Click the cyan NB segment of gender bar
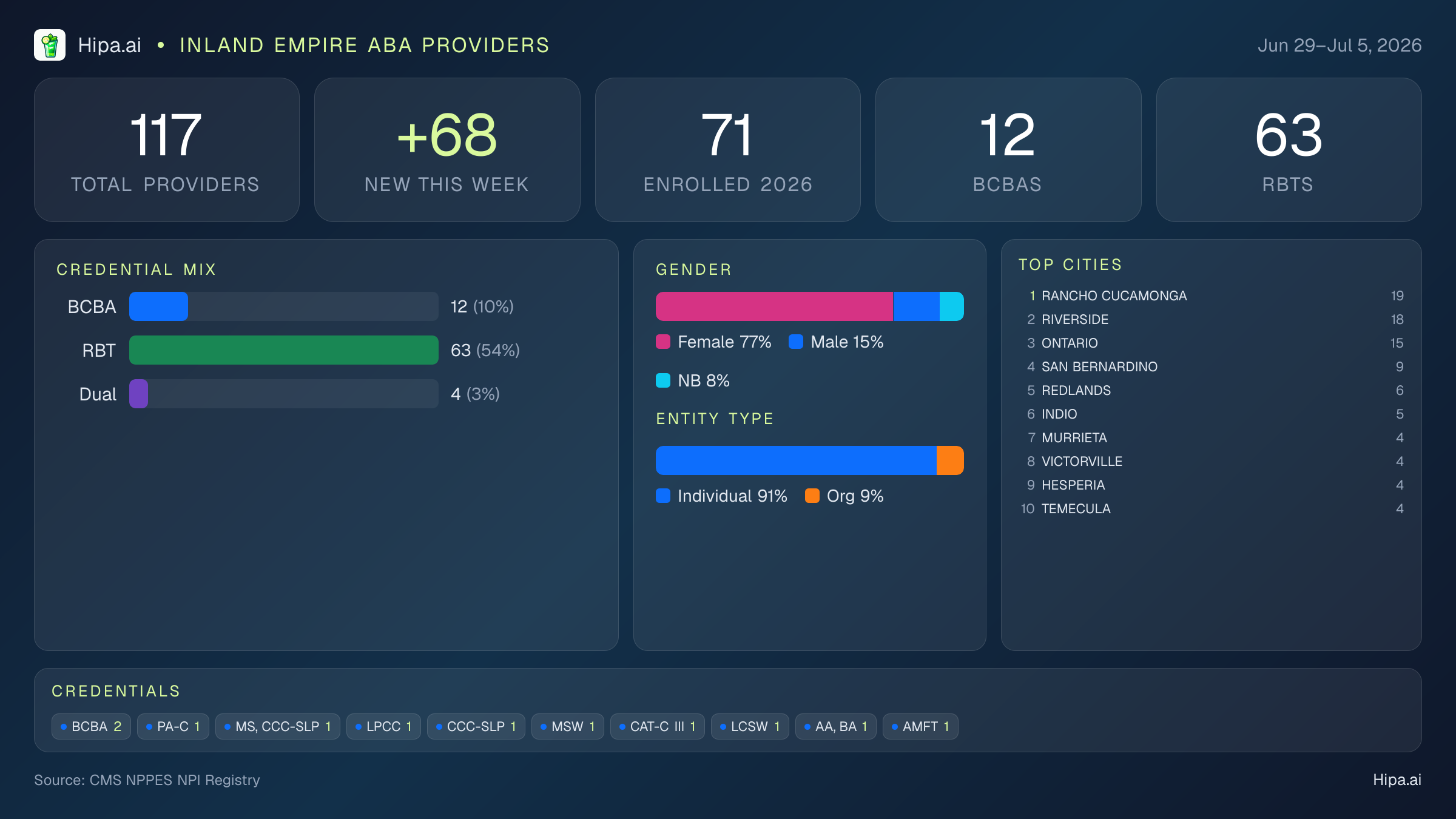The width and height of the screenshot is (1456, 819). (952, 306)
